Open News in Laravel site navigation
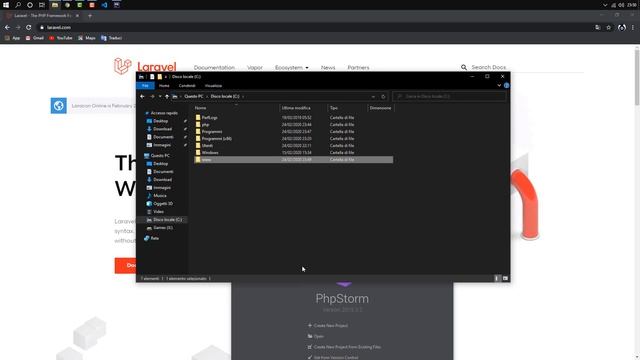Screen dimensions: 640x360 [x=328, y=67]
